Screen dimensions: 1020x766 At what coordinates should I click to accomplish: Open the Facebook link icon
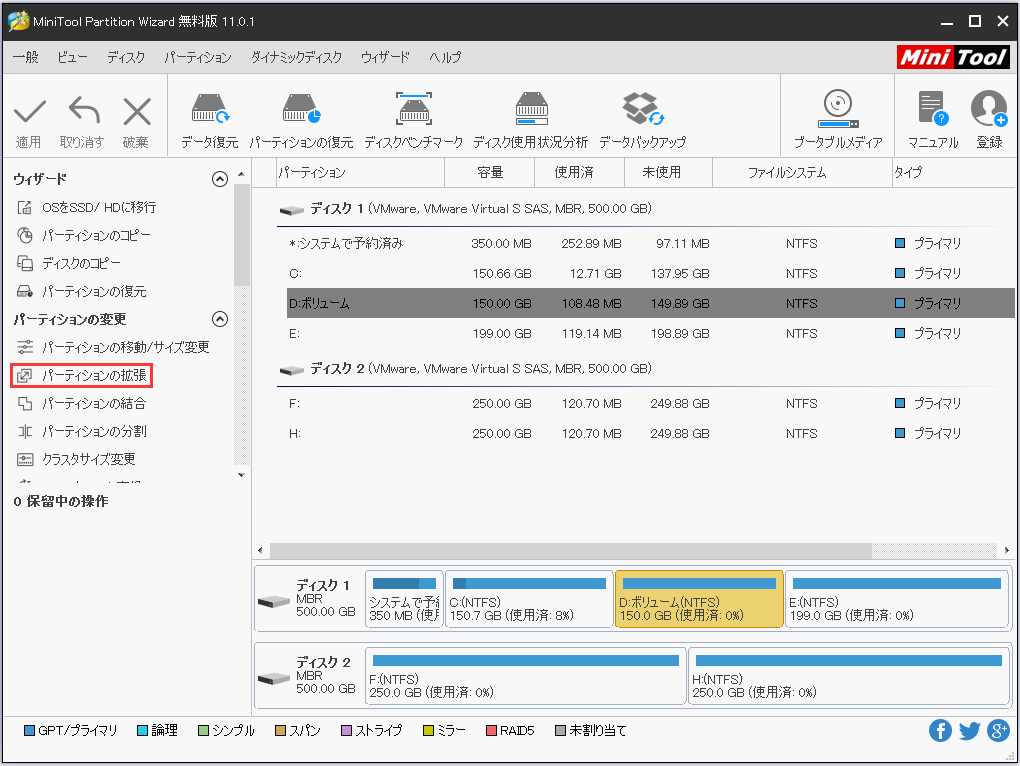click(x=940, y=731)
